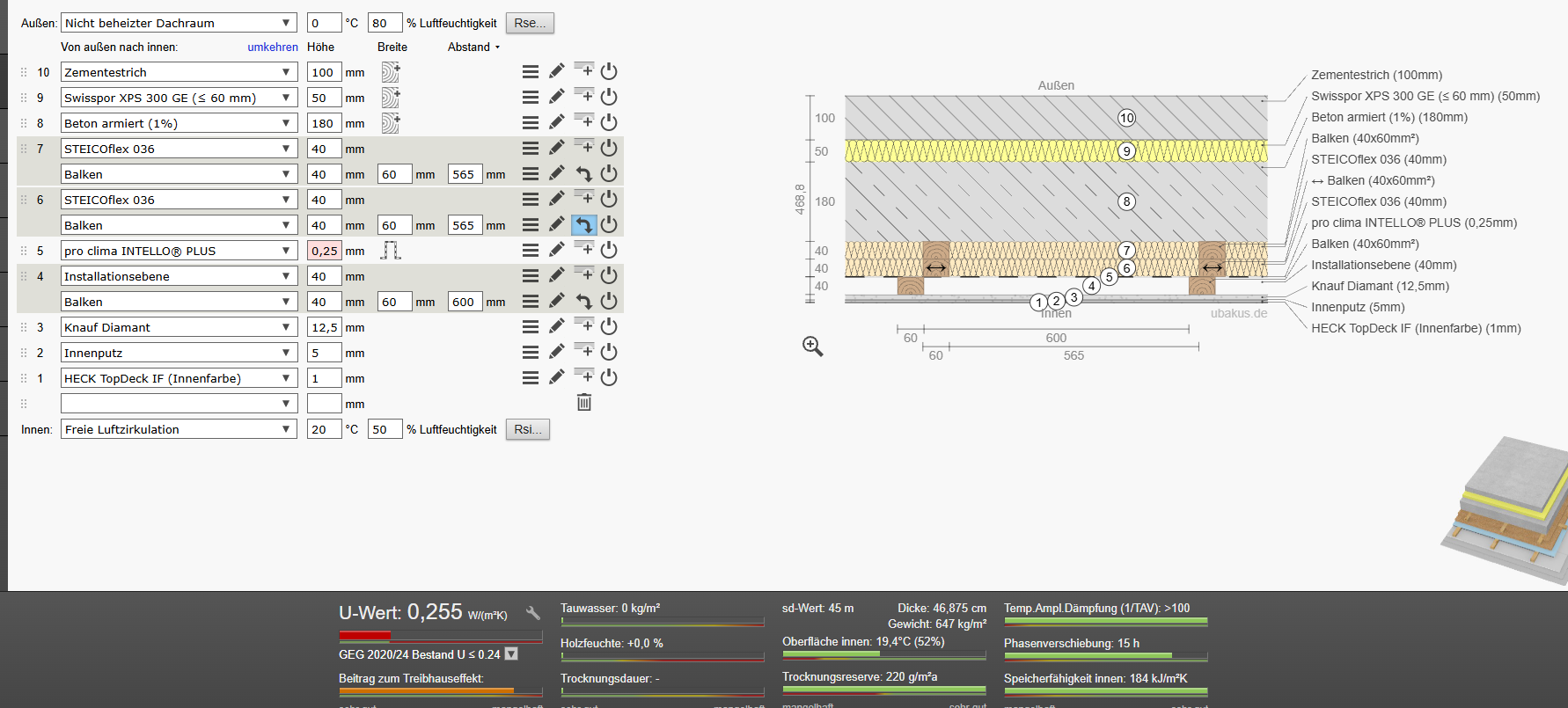Open the GEG 2020/24 Bestand dropdown arrow
1568x708 pixels.
click(511, 654)
